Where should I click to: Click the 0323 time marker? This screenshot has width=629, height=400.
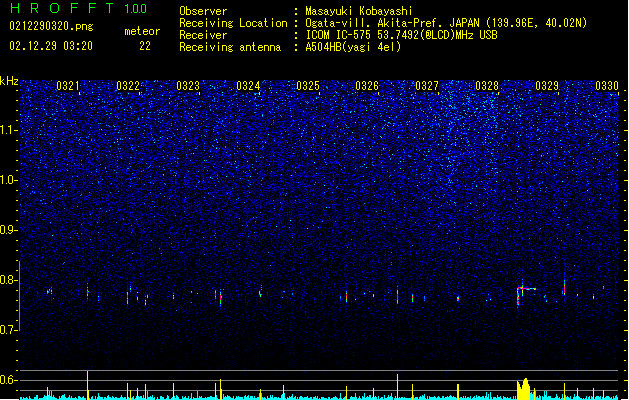(x=188, y=86)
